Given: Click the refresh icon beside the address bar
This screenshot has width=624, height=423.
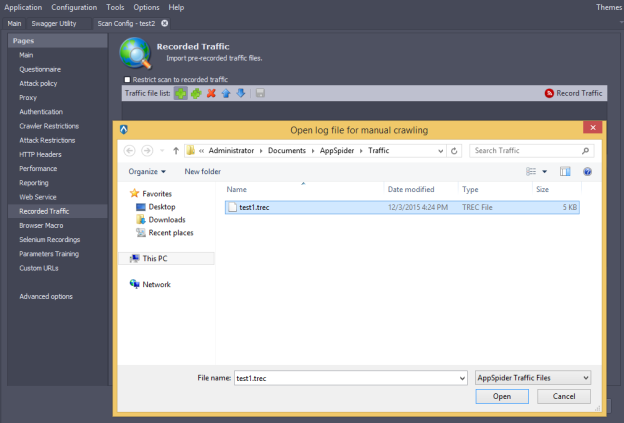Looking at the screenshot, I should click(x=455, y=150).
